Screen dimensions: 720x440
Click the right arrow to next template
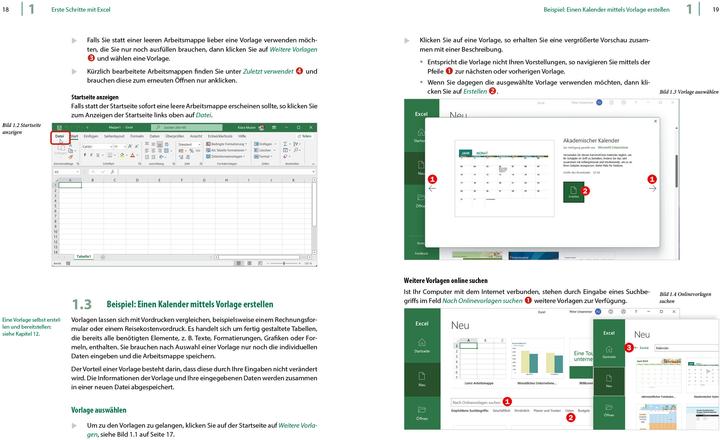click(652, 189)
